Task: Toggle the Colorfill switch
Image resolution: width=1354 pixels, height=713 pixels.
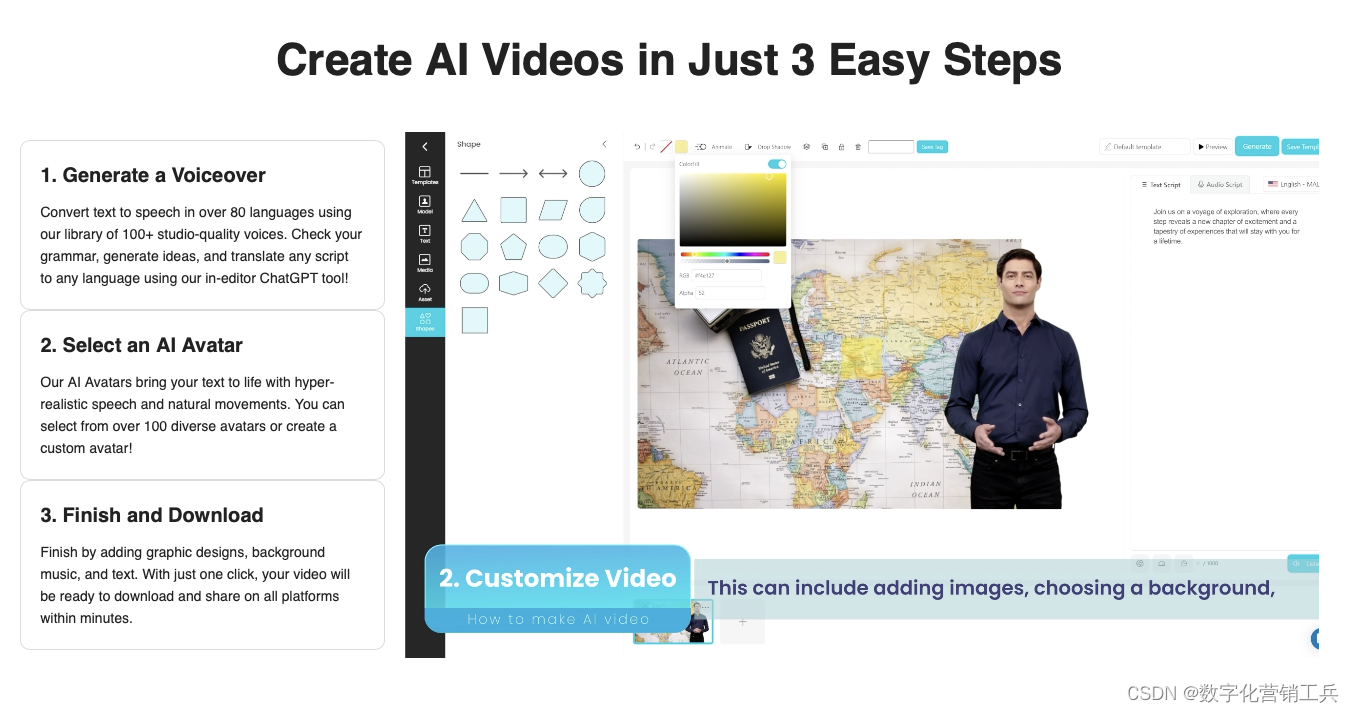Action: [x=777, y=164]
